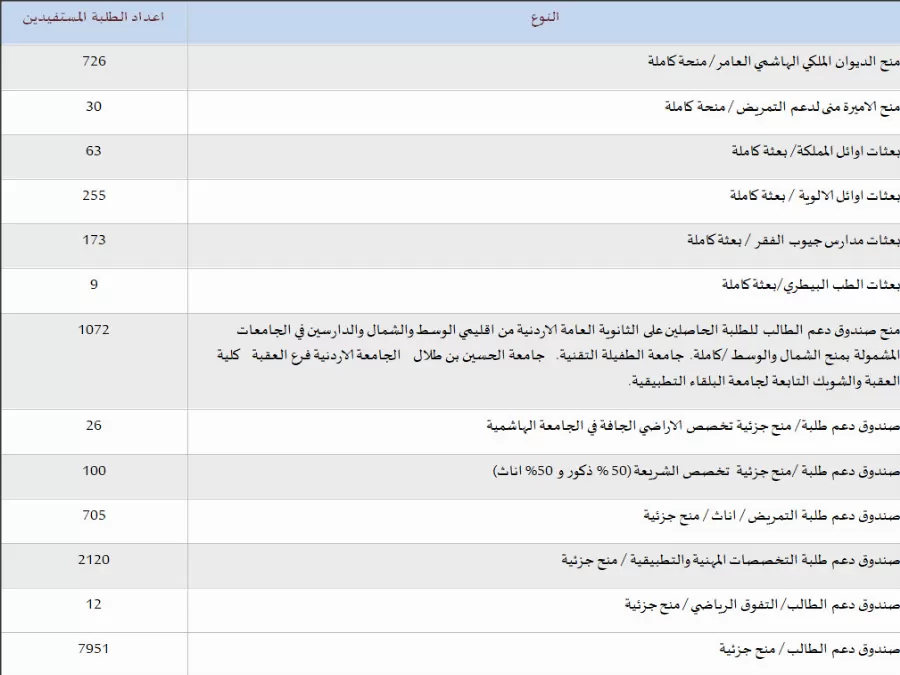Viewport: 900px width, 675px height.
Task: Select row 'بعثات اوائل الالوية / بعثة كاملة'
Action: [450, 201]
